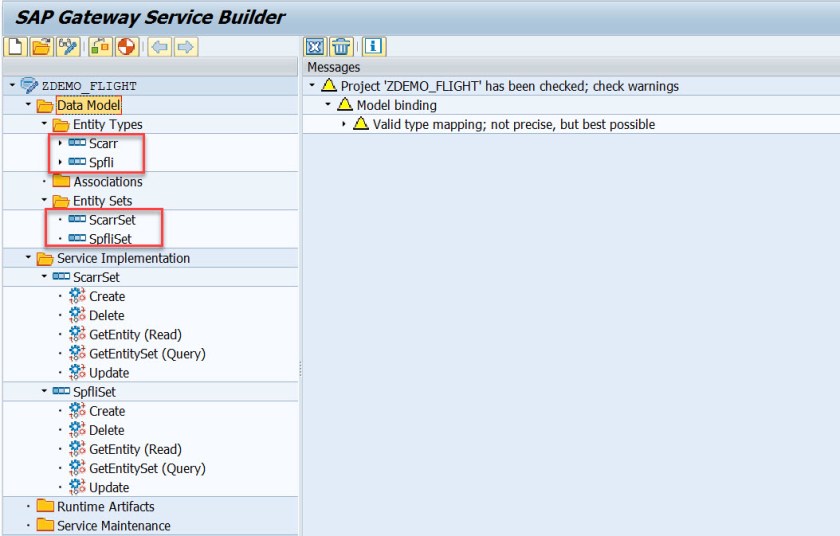The height and width of the screenshot is (536, 840).
Task: Select Delete under ScarrSet
Action: (107, 315)
